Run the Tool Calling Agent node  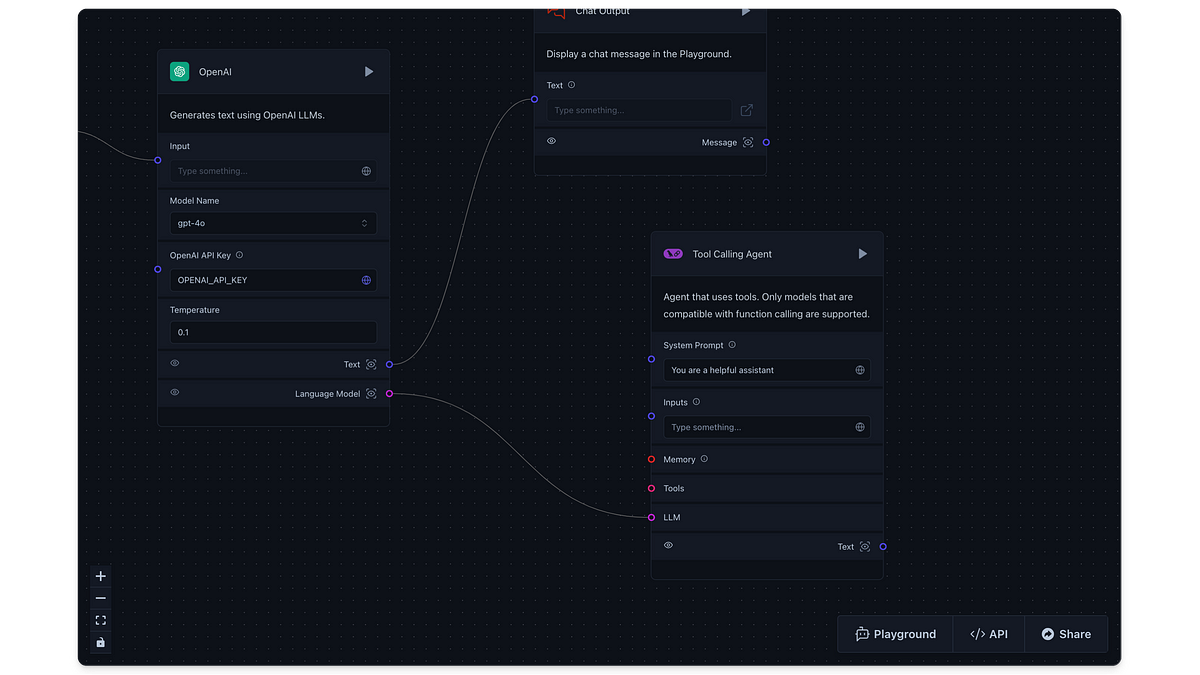point(862,254)
